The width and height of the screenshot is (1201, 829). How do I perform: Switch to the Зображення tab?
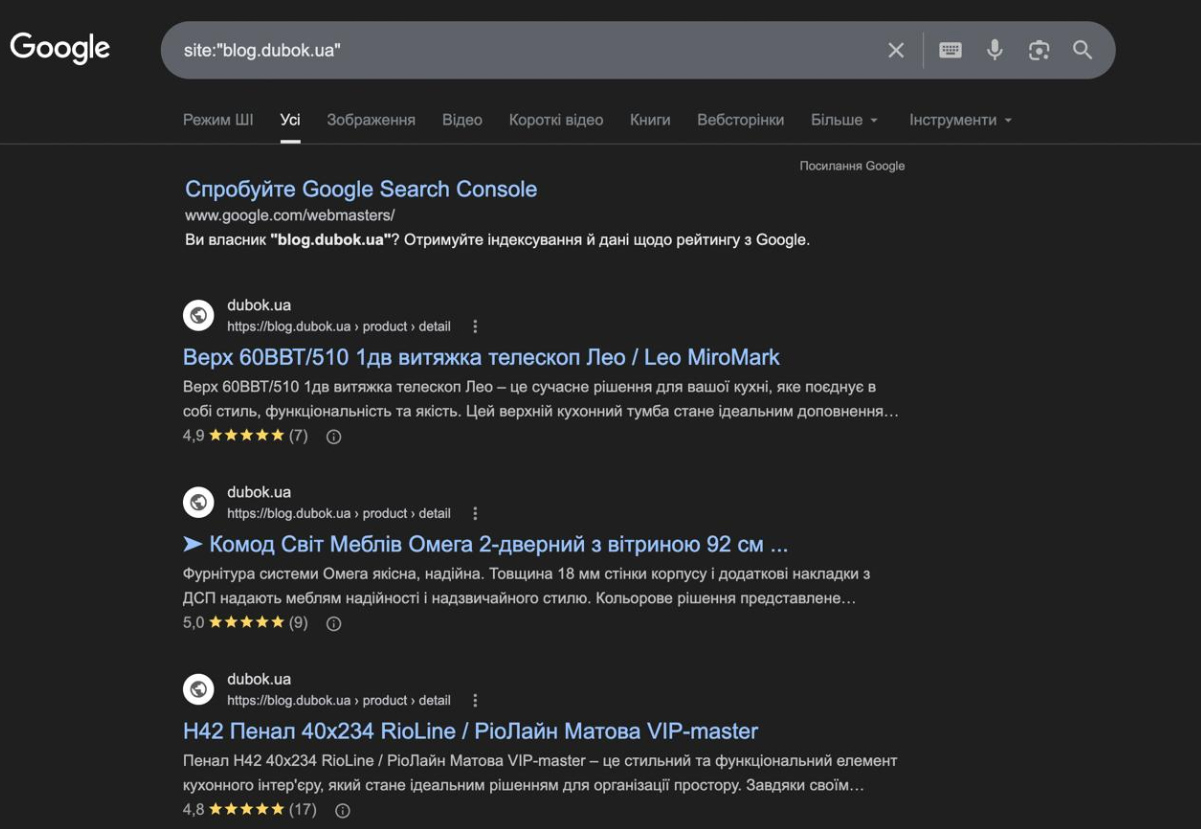[371, 120]
